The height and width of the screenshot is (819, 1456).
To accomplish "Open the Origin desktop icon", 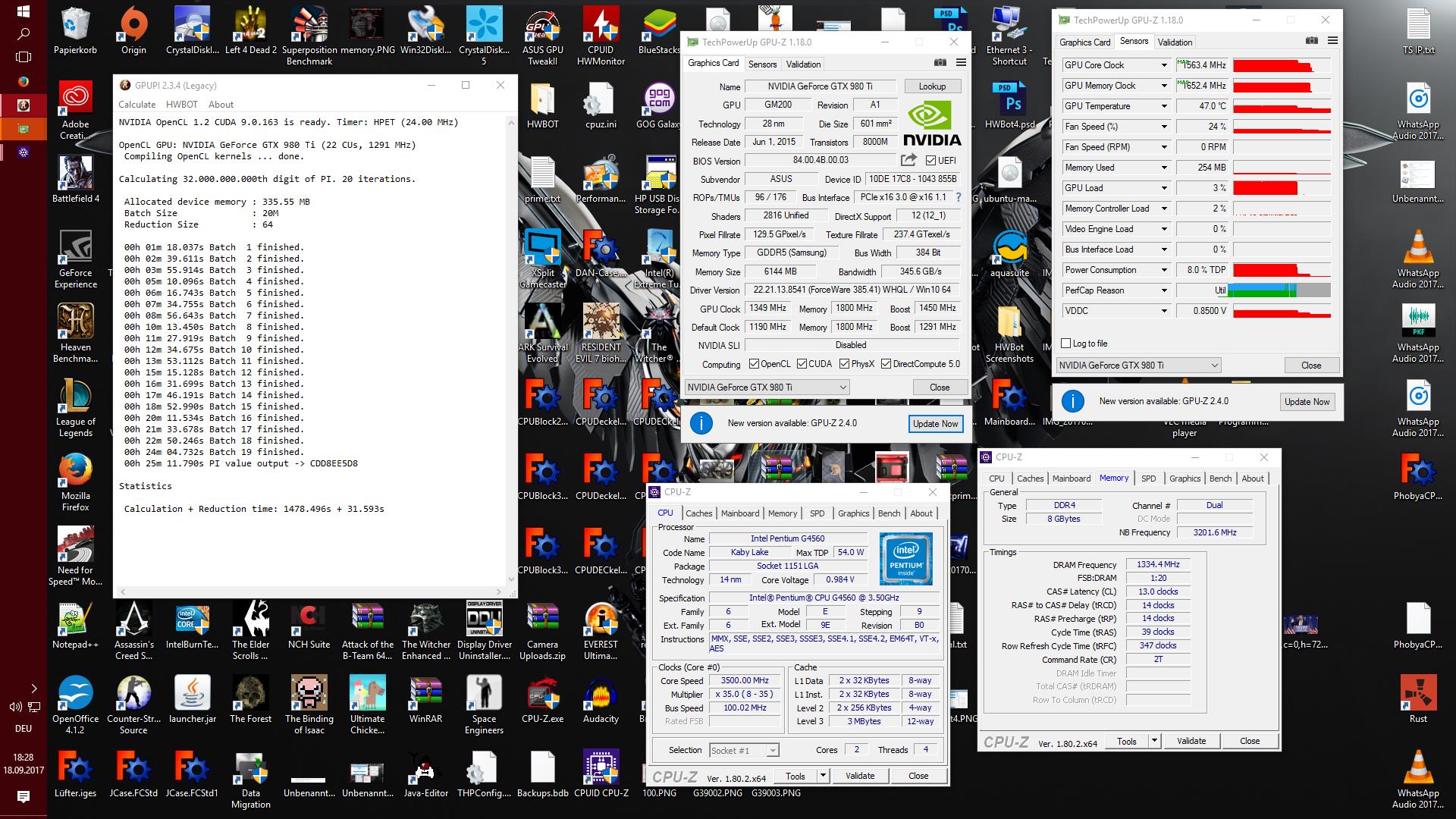I will tap(133, 30).
